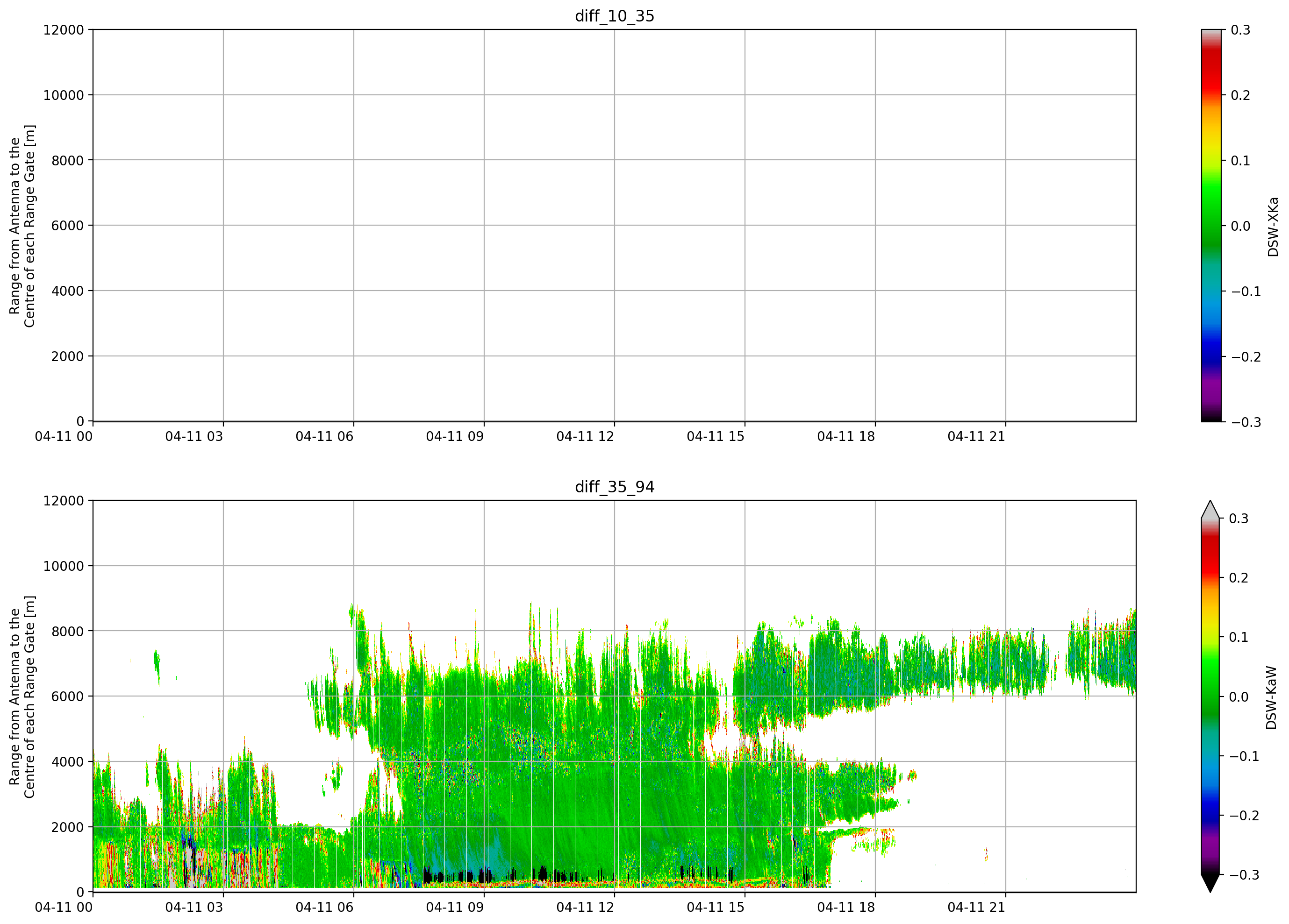Click the 04-11 03 time tick under diff_35_94

[x=194, y=908]
